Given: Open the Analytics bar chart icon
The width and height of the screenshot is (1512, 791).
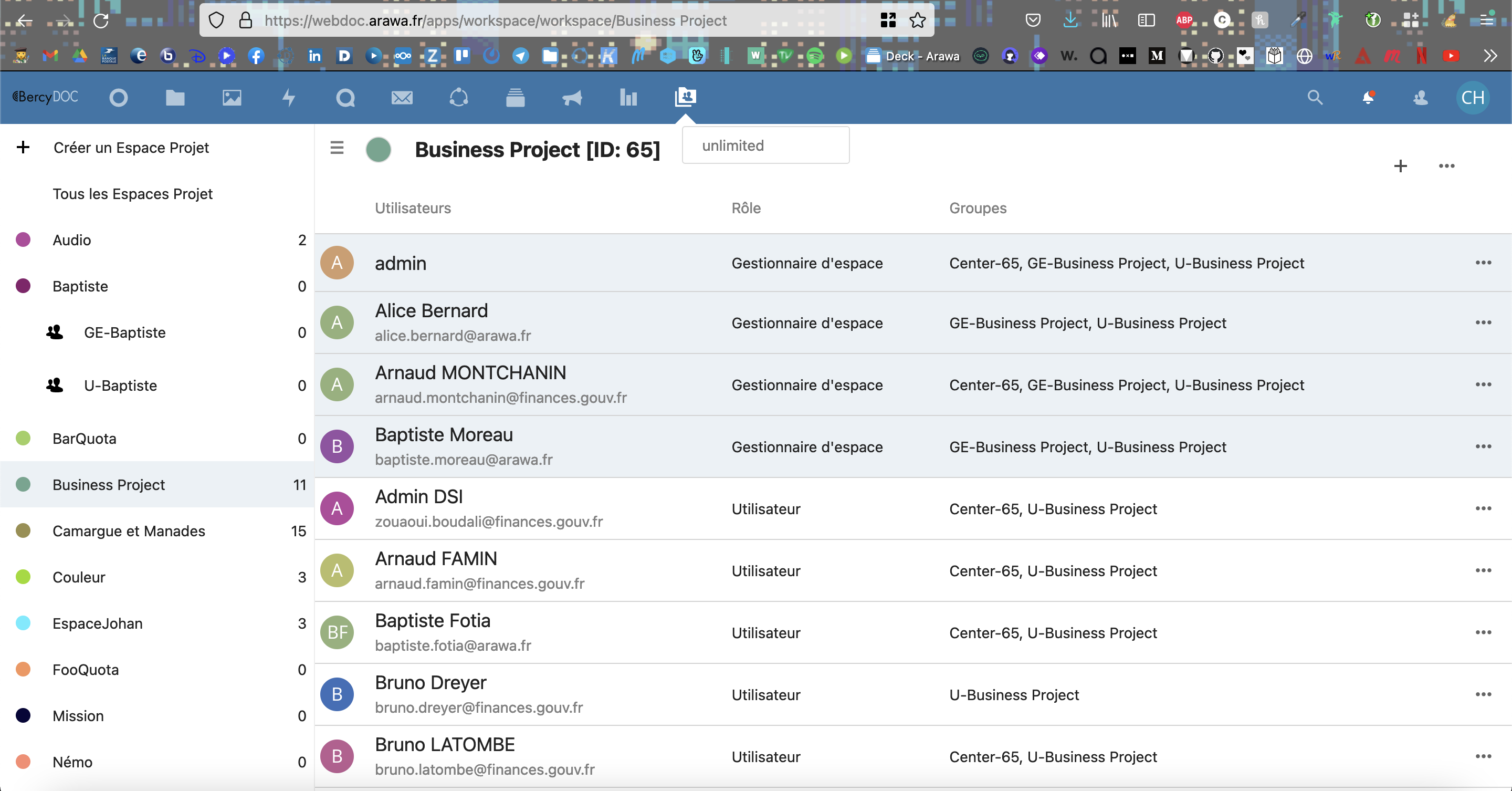Looking at the screenshot, I should click(627, 97).
